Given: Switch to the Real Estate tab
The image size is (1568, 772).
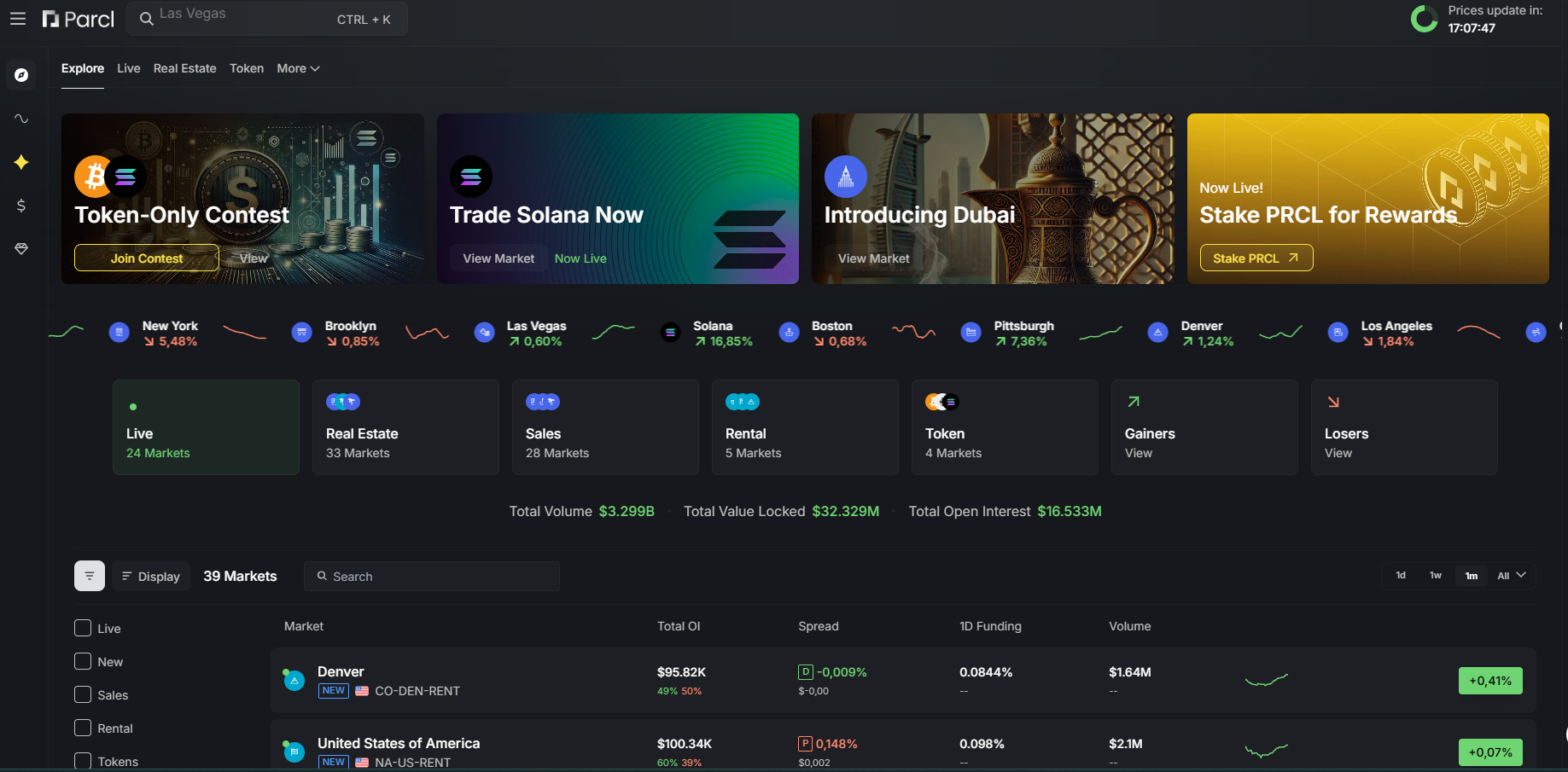Looking at the screenshot, I should click(184, 68).
